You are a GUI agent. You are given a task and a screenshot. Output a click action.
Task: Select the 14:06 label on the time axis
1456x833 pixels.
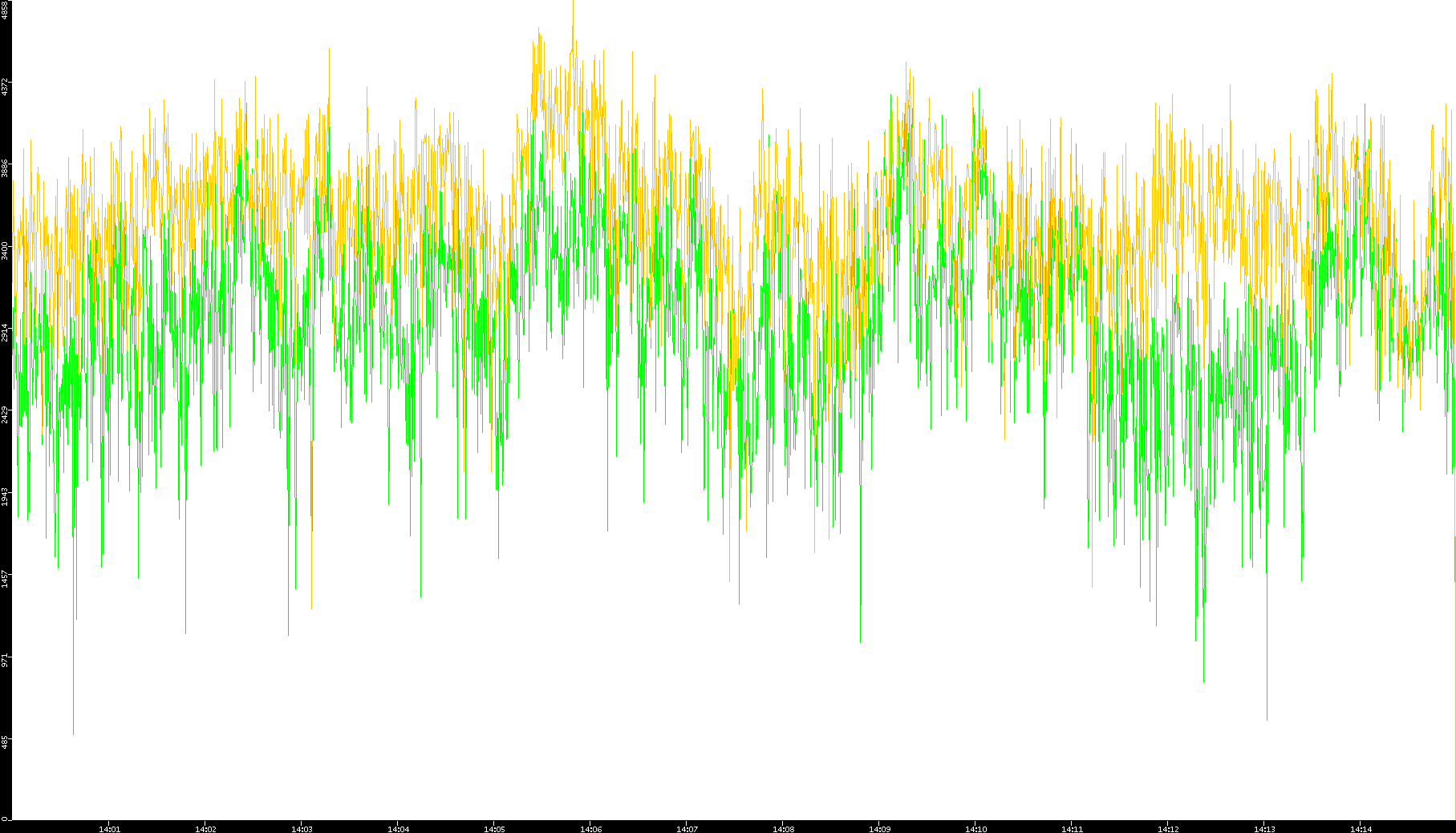[x=590, y=829]
